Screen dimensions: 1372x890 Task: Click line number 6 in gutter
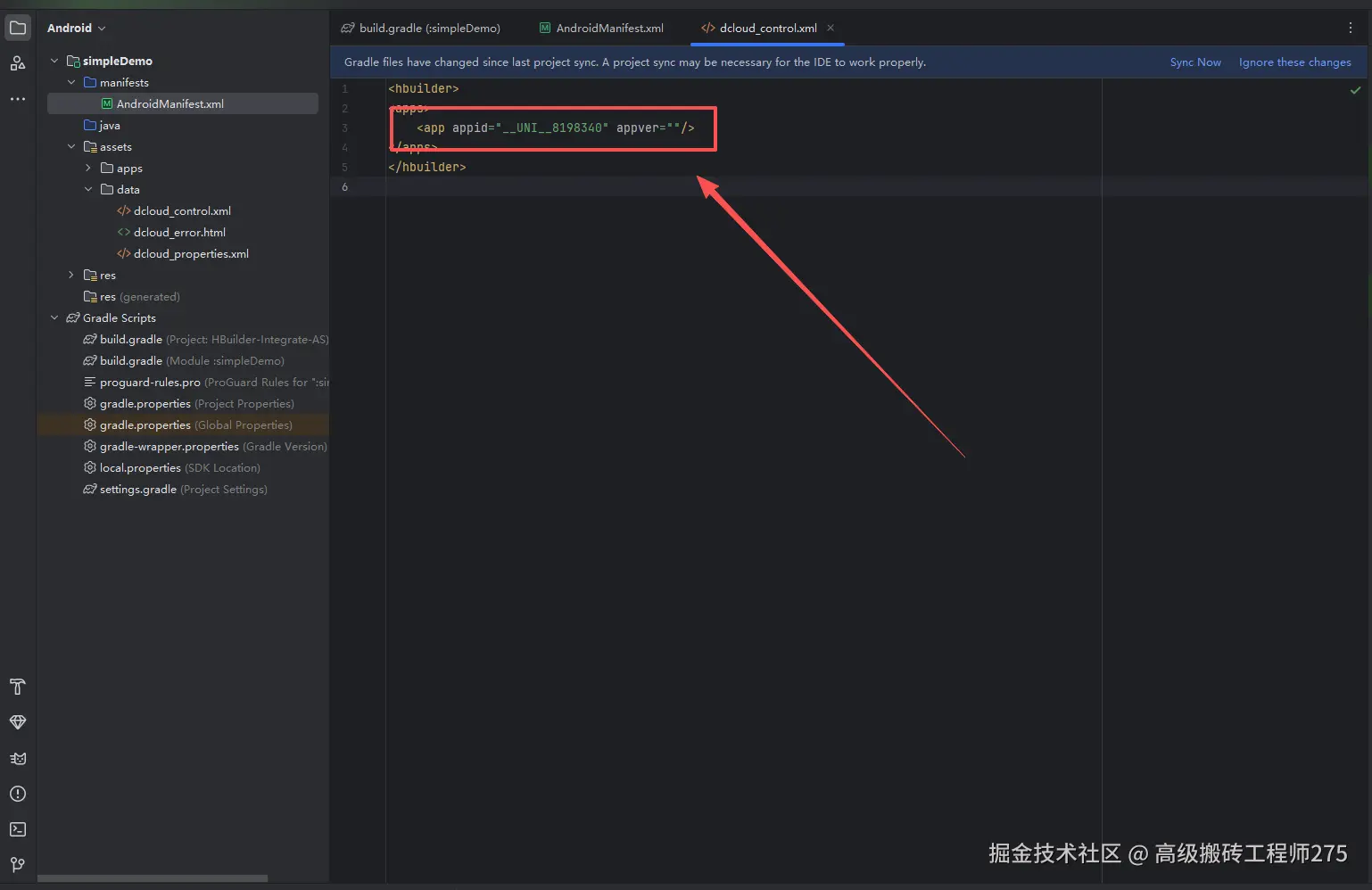pos(345,186)
